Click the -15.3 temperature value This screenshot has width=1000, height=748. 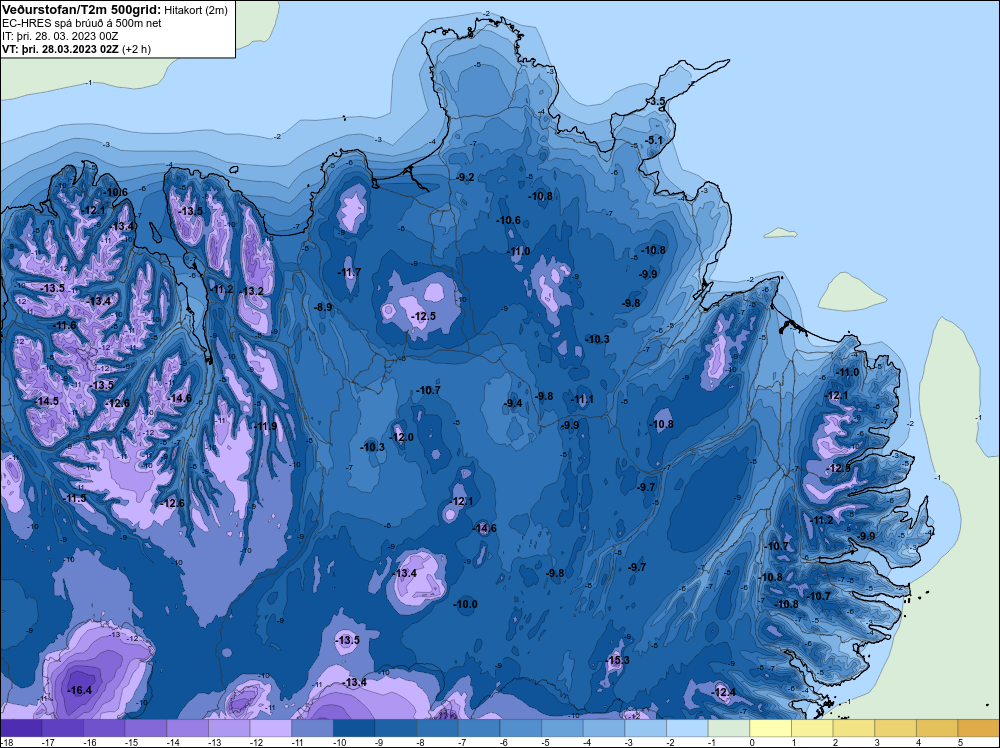point(617,660)
